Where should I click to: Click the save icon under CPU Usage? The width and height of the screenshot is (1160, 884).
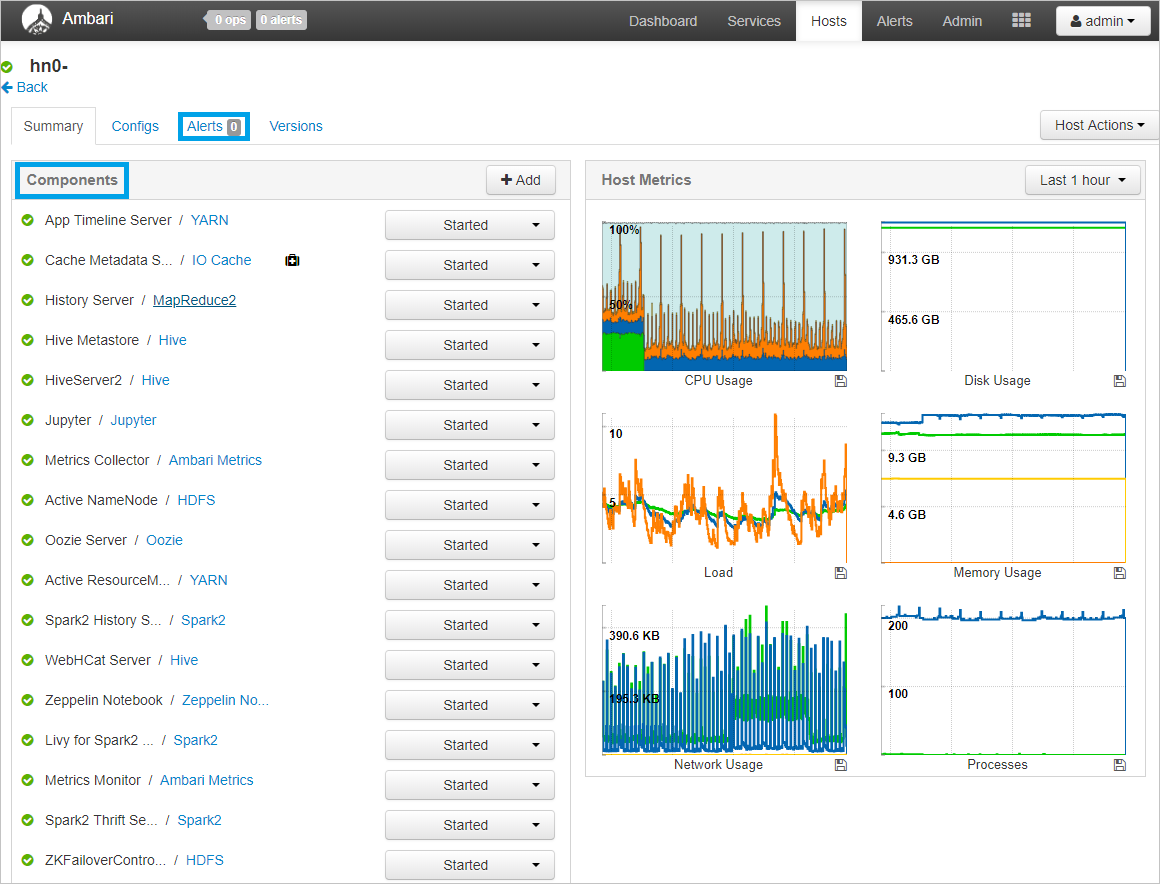[x=840, y=381]
